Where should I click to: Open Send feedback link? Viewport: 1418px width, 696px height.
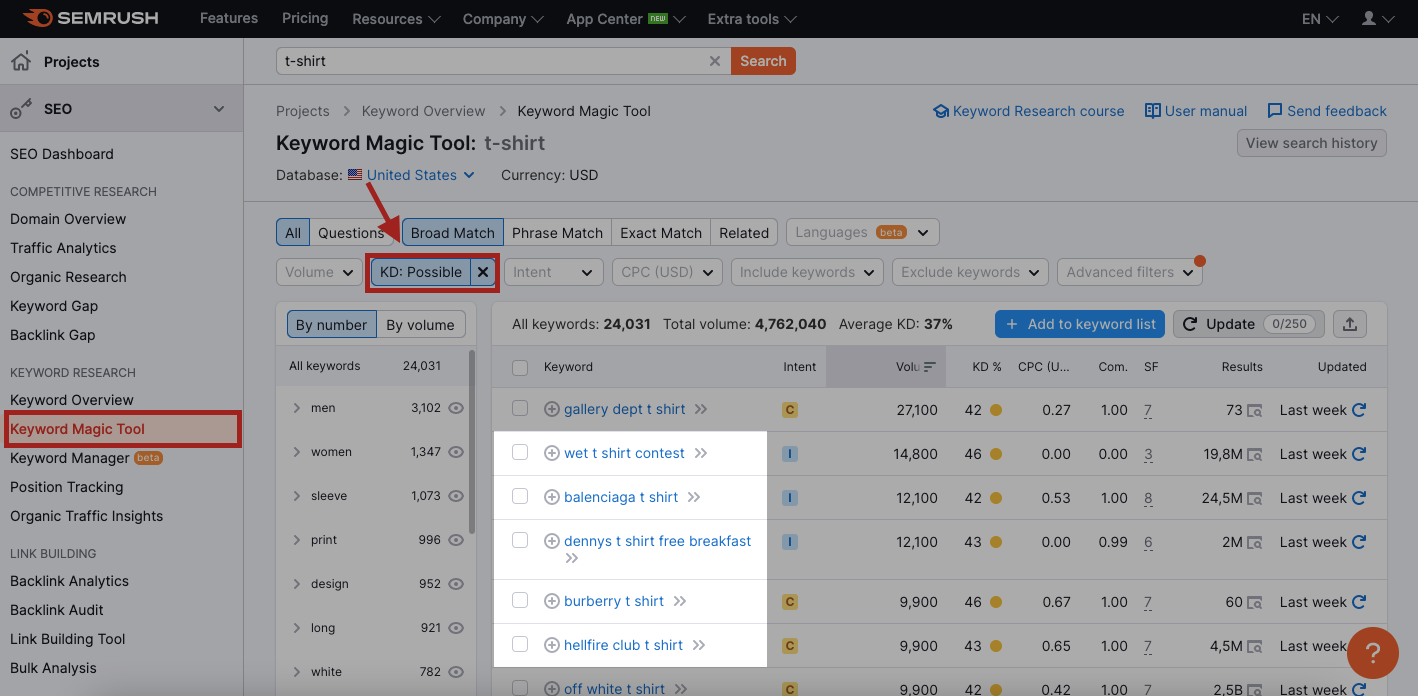tap(1327, 111)
